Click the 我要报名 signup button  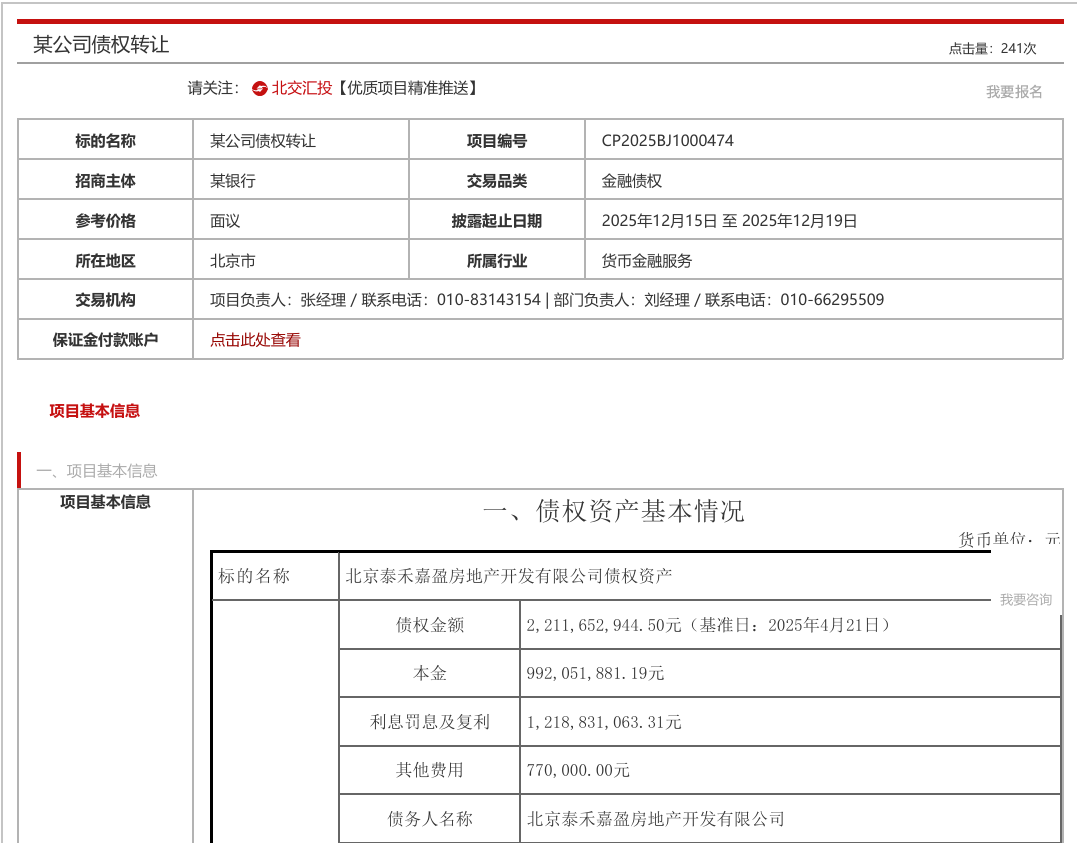point(1013,92)
